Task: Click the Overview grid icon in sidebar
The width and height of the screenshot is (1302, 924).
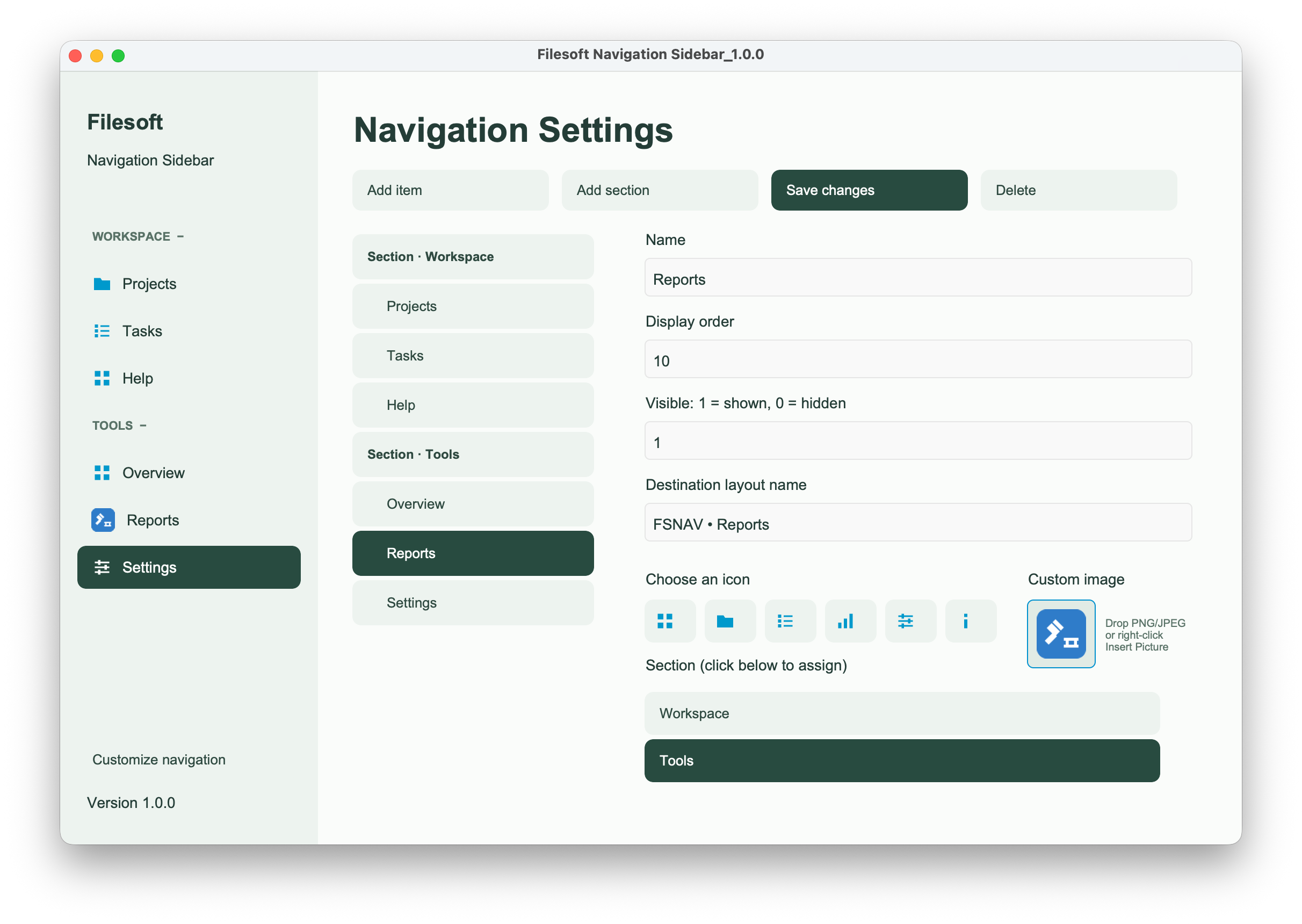Action: pyautogui.click(x=102, y=473)
